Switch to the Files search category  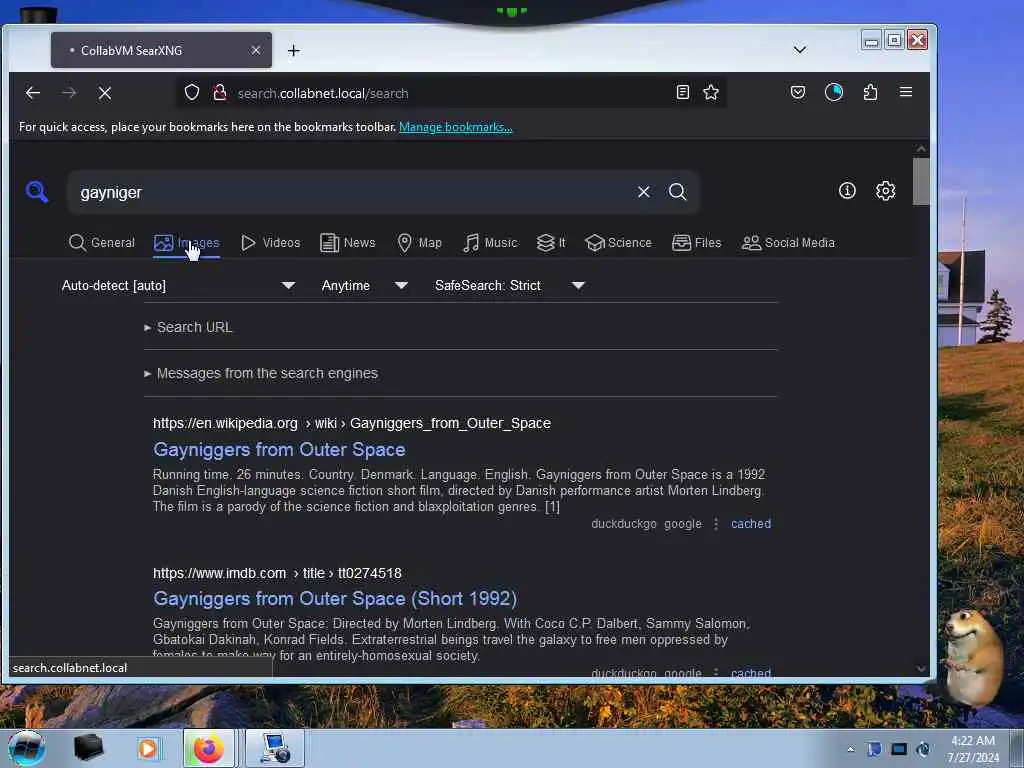(696, 243)
